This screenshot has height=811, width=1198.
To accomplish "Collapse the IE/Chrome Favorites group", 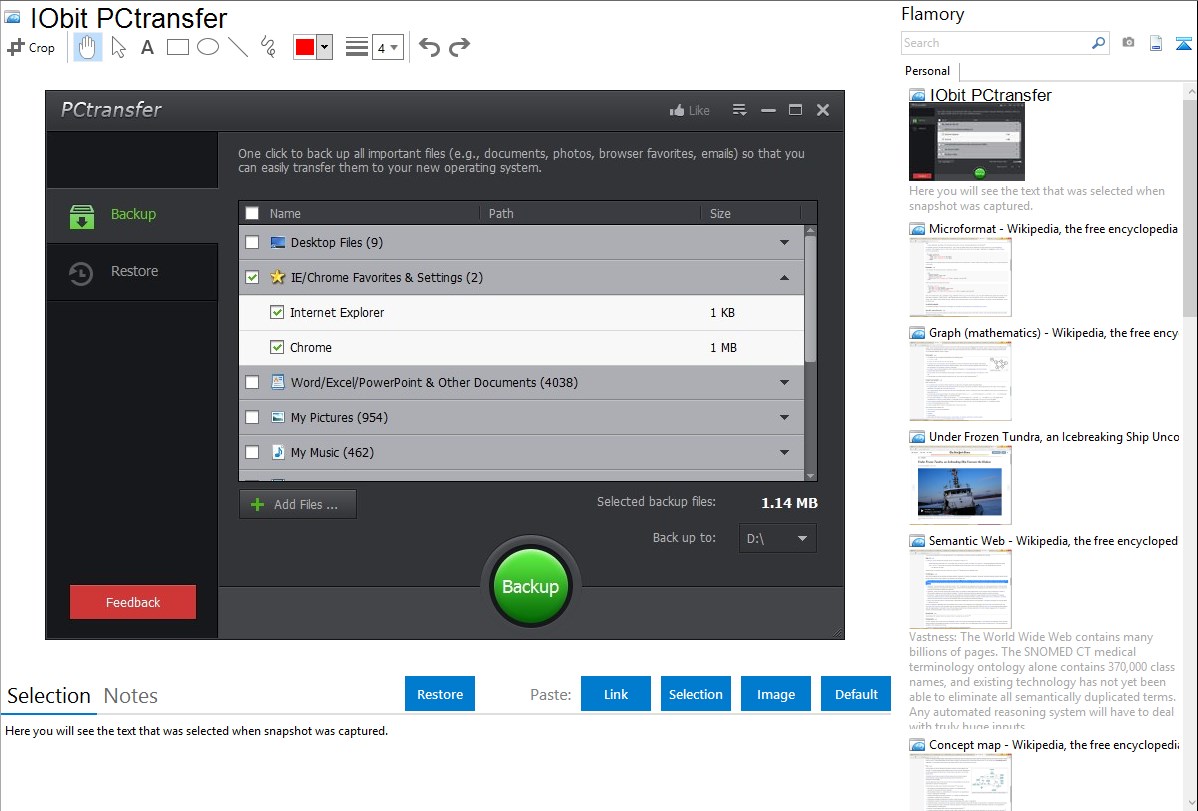I will pyautogui.click(x=784, y=277).
